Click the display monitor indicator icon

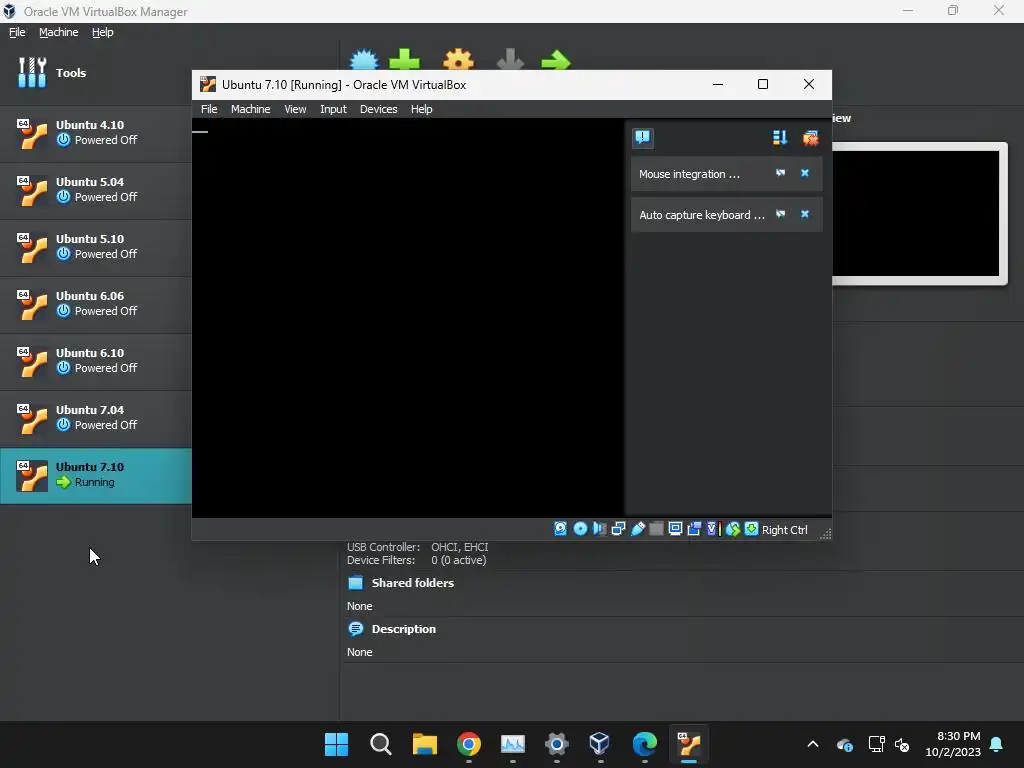click(675, 529)
